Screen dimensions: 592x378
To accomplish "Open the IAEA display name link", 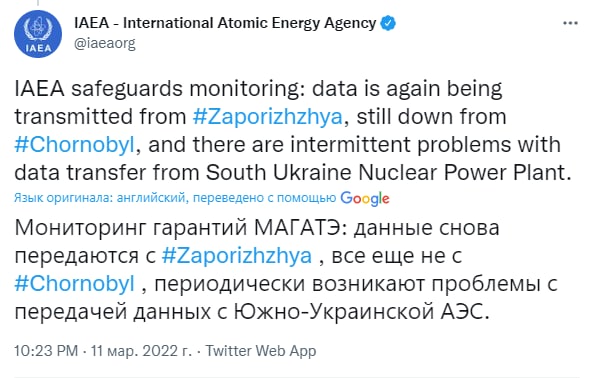I will 225,23.
